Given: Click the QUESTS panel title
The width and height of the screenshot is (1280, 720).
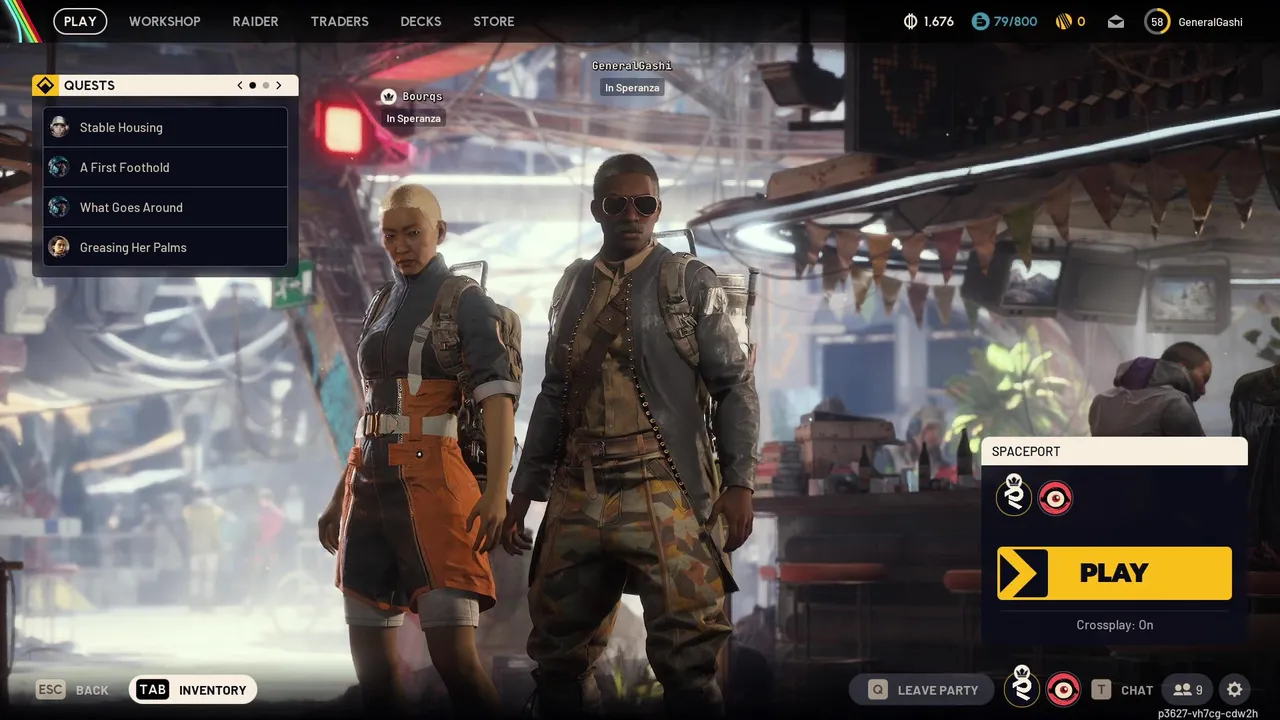Looking at the screenshot, I should [89, 86].
